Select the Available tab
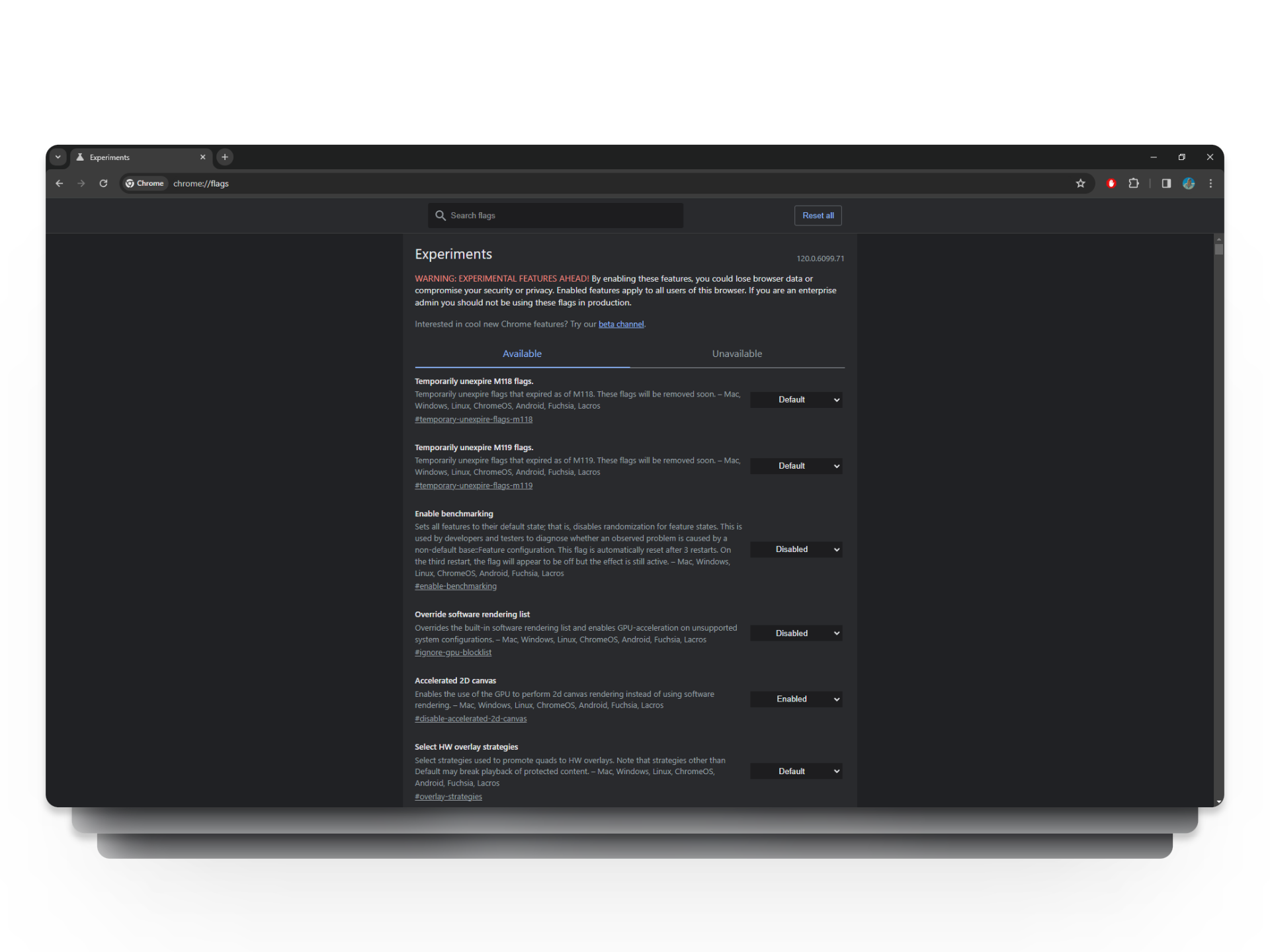Image resolution: width=1270 pixels, height=952 pixels. click(x=522, y=354)
